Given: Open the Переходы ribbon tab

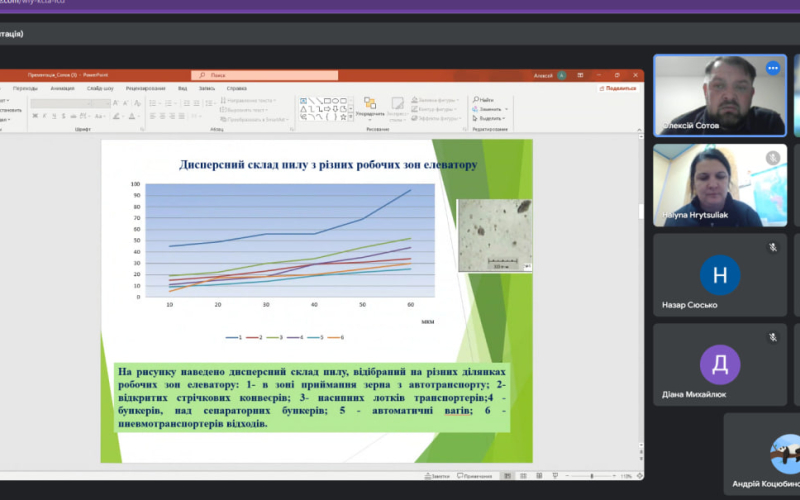Looking at the screenshot, I should click(25, 88).
